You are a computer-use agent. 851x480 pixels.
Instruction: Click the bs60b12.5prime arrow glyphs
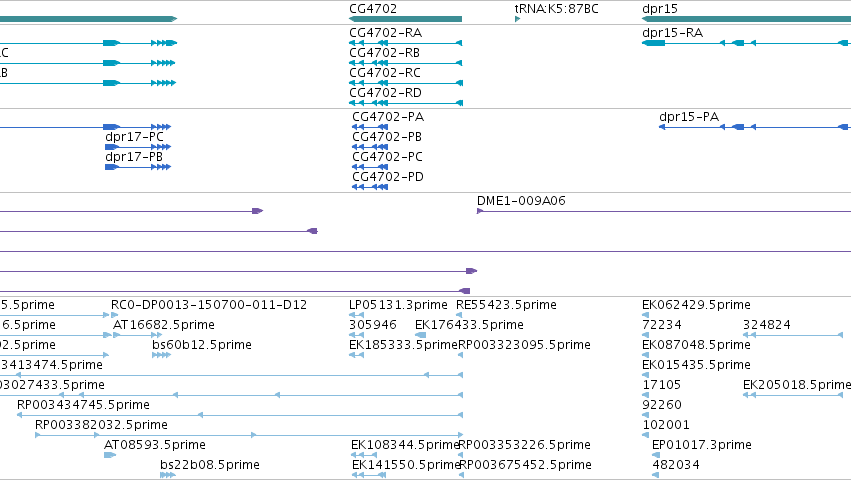pyautogui.click(x=161, y=355)
